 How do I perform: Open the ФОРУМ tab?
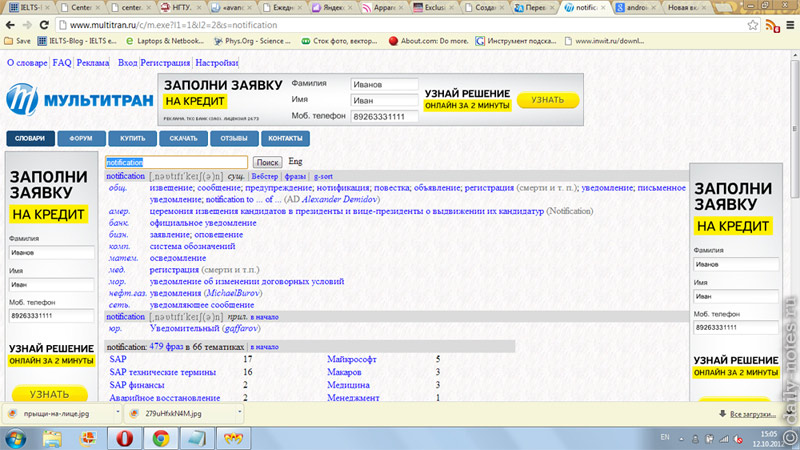tap(81, 138)
